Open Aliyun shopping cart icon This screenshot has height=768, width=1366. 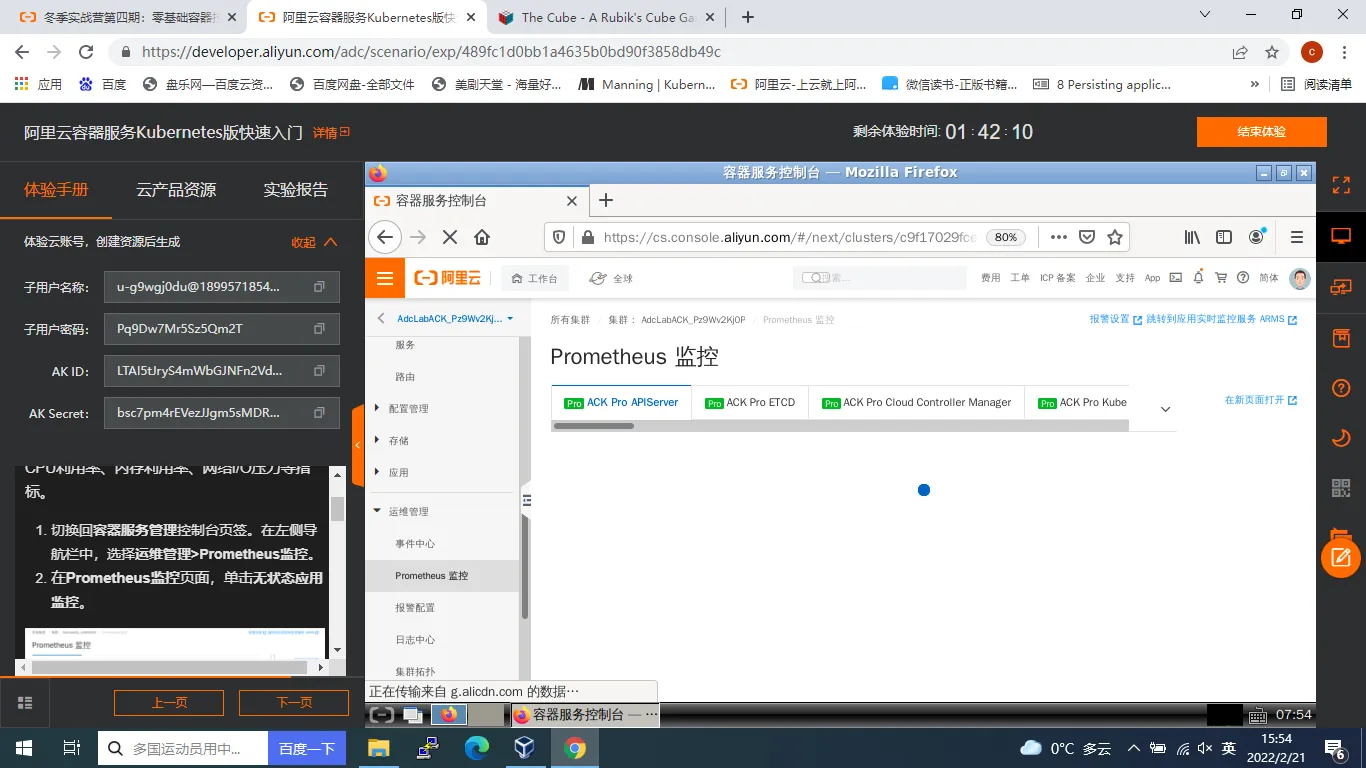coord(1221,278)
